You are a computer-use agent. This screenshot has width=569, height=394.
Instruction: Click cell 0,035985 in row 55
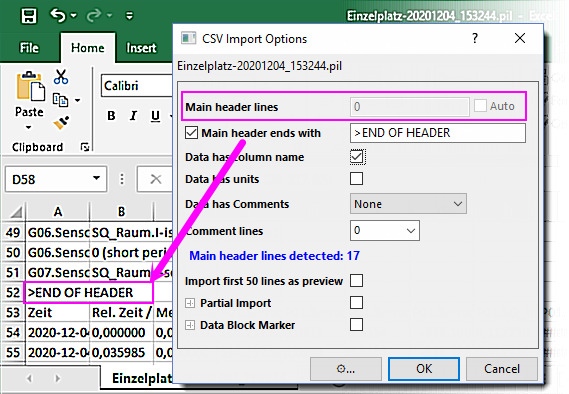click(122, 352)
